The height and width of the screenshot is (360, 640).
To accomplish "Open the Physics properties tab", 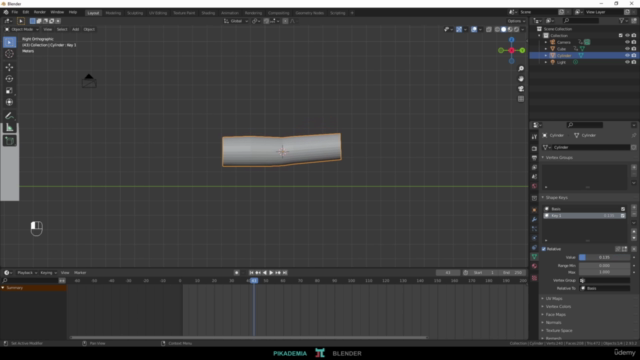I will [x=534, y=238].
